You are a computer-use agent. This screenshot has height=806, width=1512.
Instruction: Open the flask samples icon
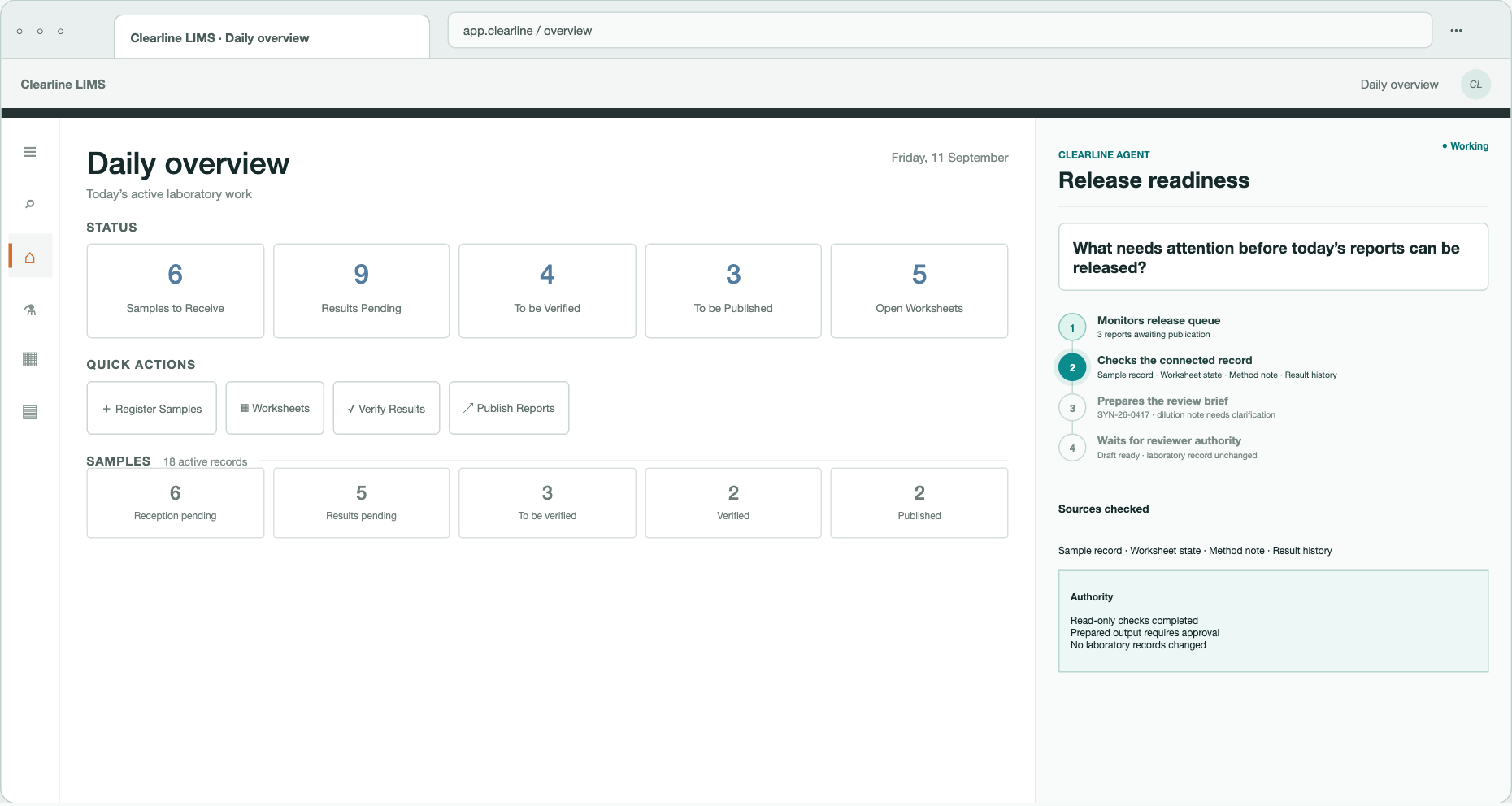click(30, 310)
